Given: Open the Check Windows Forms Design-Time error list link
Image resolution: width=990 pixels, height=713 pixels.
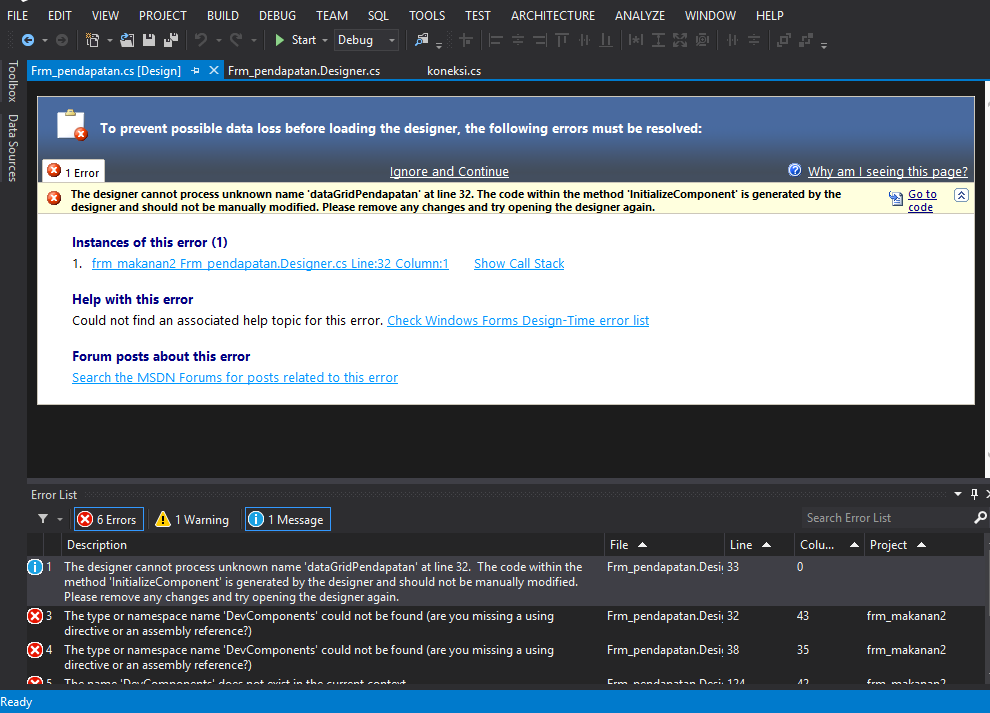Looking at the screenshot, I should pos(517,320).
